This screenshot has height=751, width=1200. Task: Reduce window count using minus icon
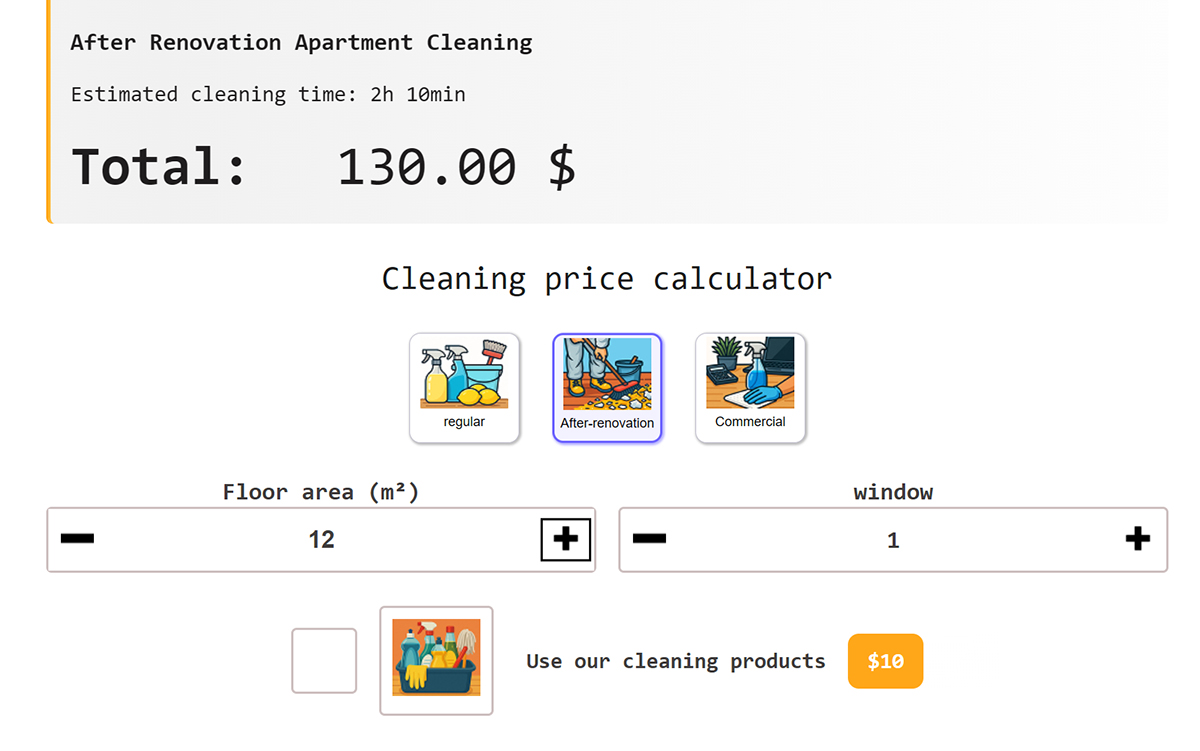point(649,539)
